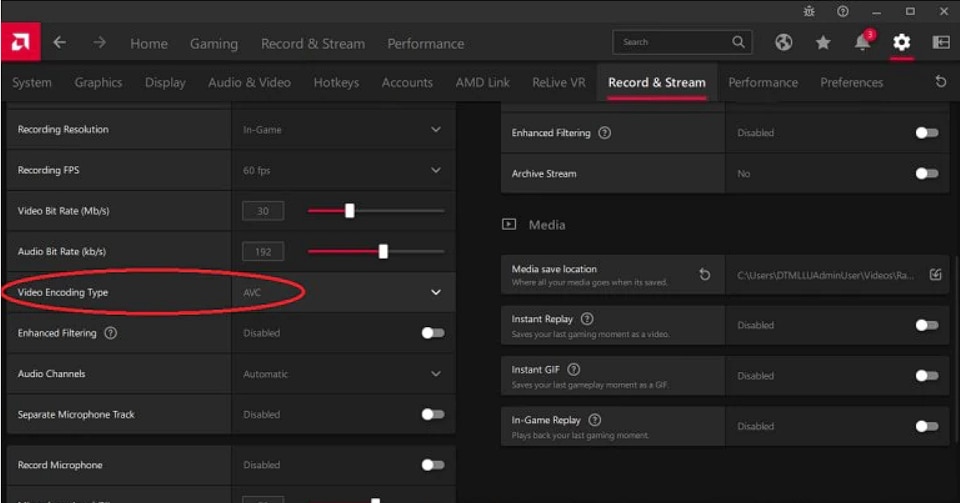
Task: Click the Media section play icon
Action: point(509,225)
